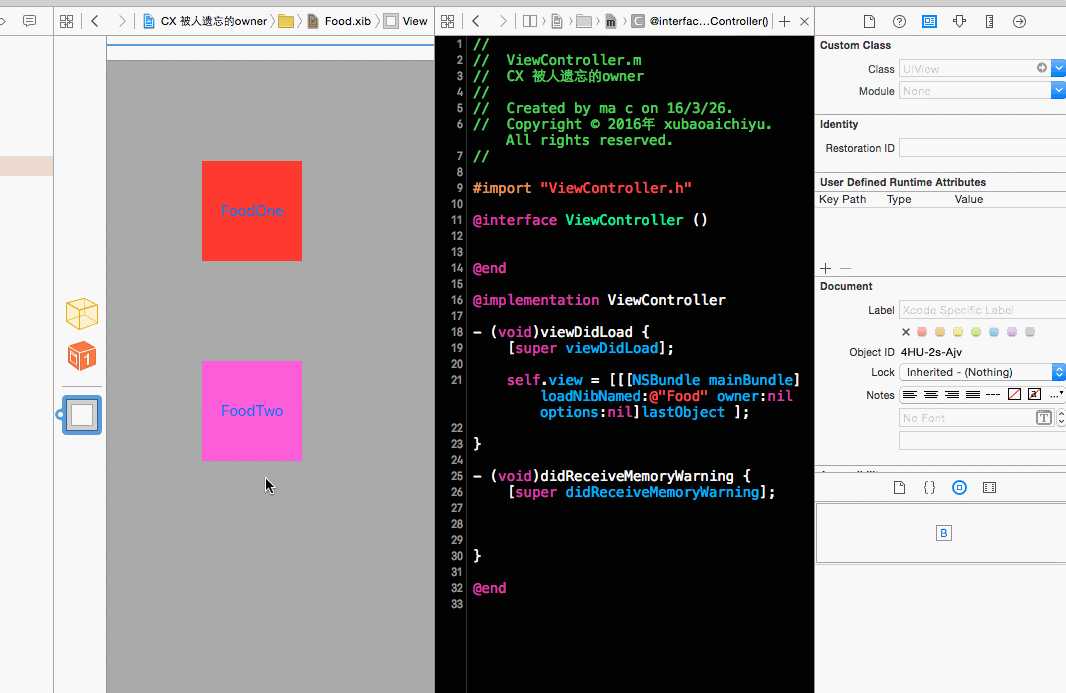
Task: Align notes text right
Action: point(952,394)
